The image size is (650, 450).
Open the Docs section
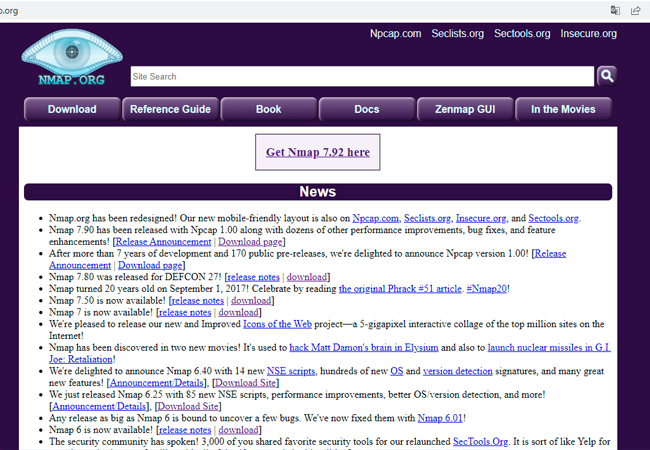(x=367, y=109)
